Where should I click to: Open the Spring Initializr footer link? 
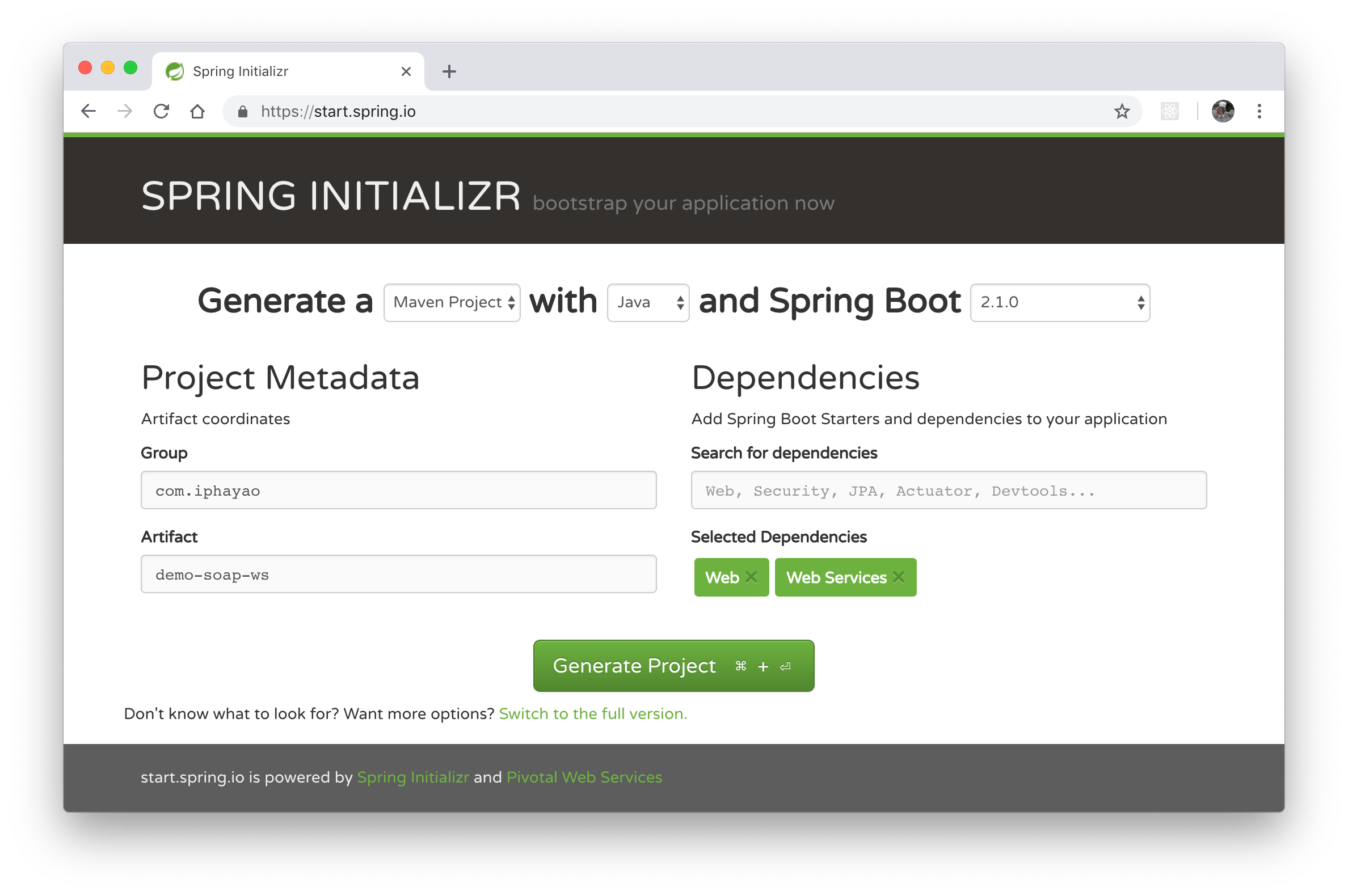click(413, 777)
